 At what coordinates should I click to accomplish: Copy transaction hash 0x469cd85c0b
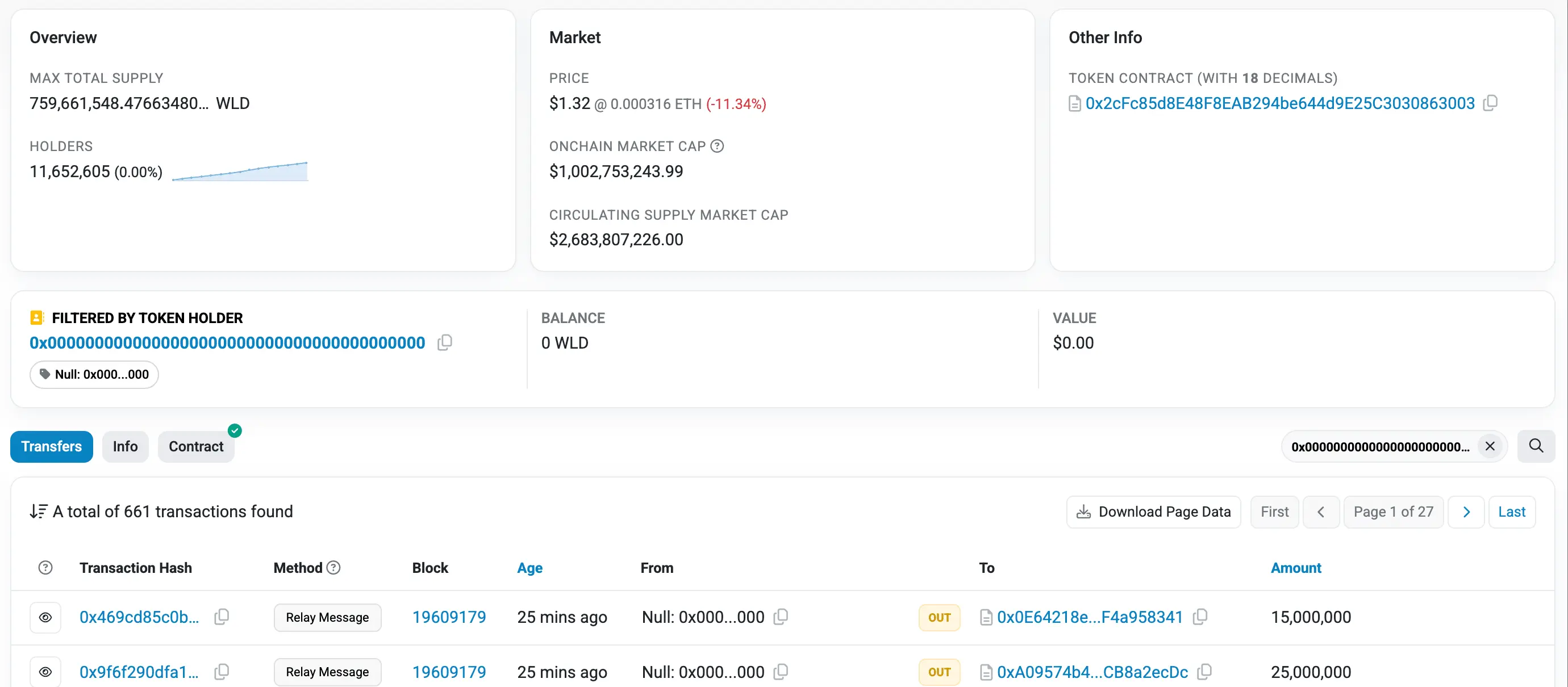[x=222, y=617]
